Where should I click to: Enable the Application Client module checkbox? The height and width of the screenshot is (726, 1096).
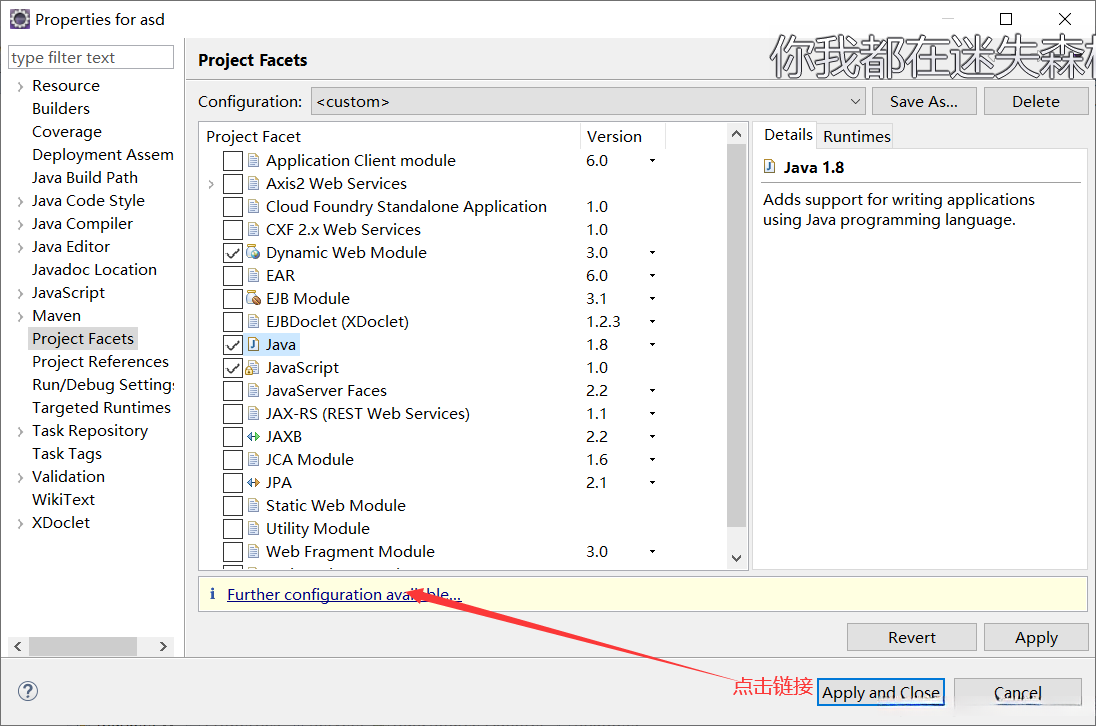pos(233,161)
